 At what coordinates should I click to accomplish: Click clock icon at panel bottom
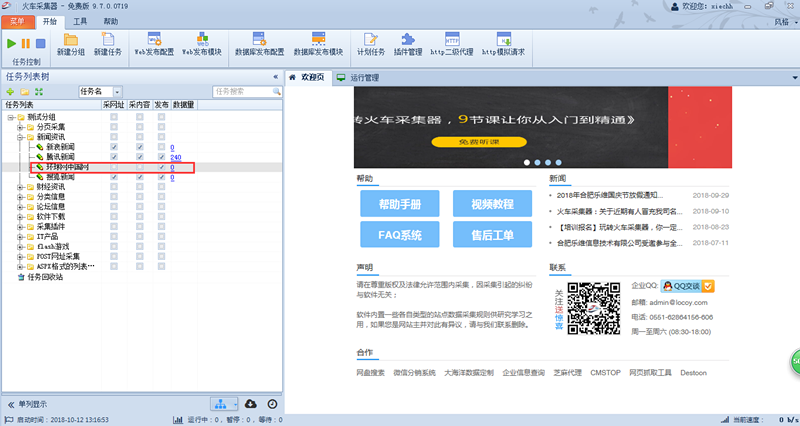pos(272,404)
